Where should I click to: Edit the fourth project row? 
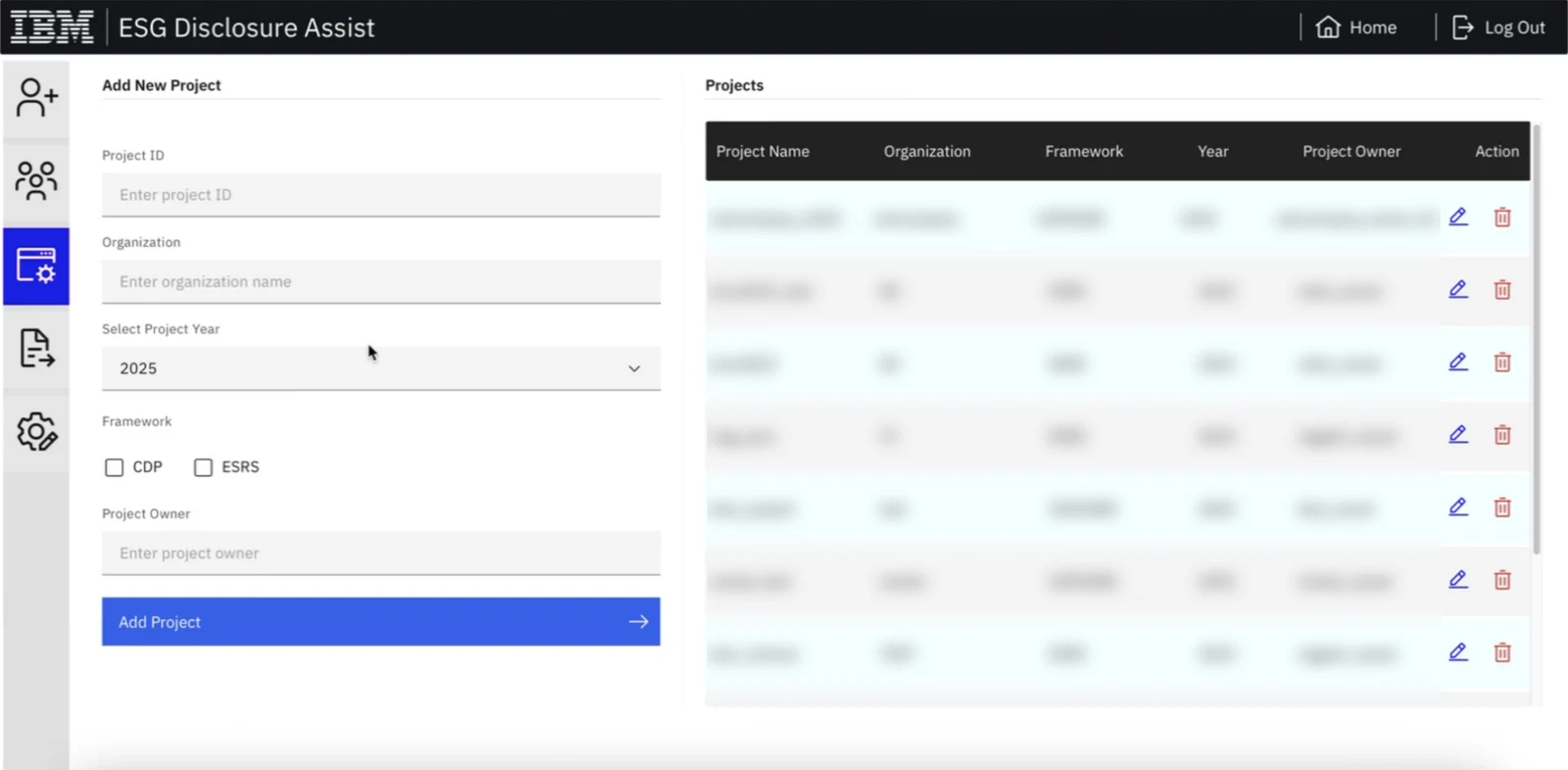click(1458, 434)
